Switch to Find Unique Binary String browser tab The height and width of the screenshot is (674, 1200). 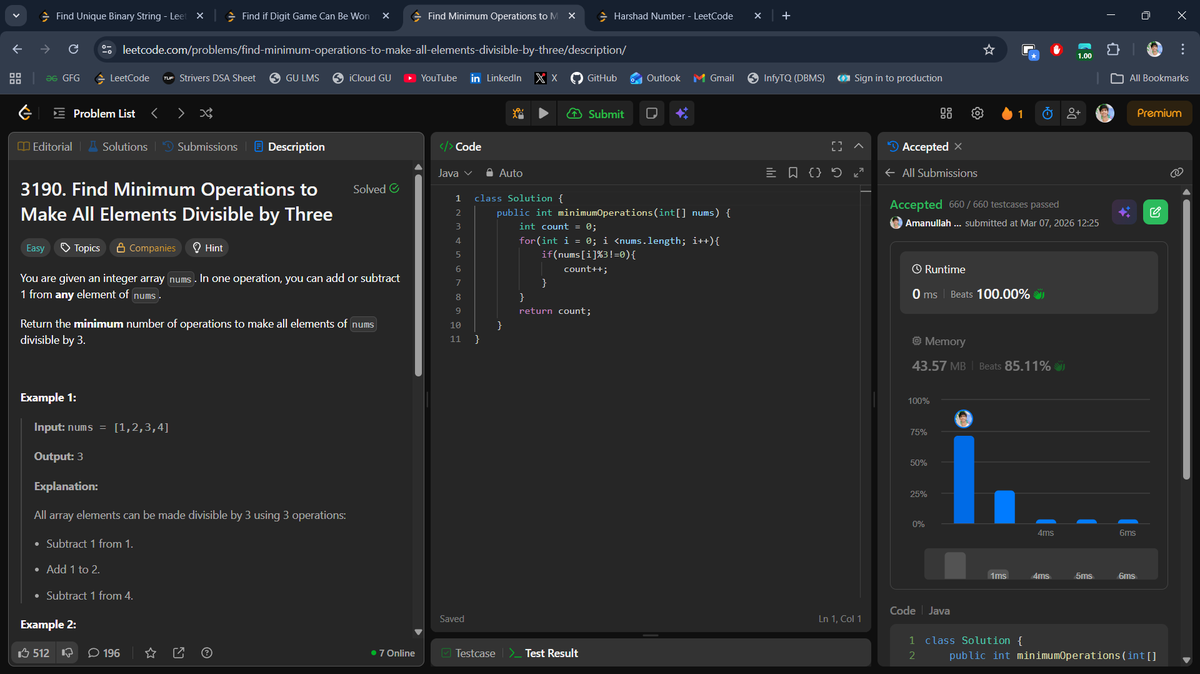click(122, 16)
